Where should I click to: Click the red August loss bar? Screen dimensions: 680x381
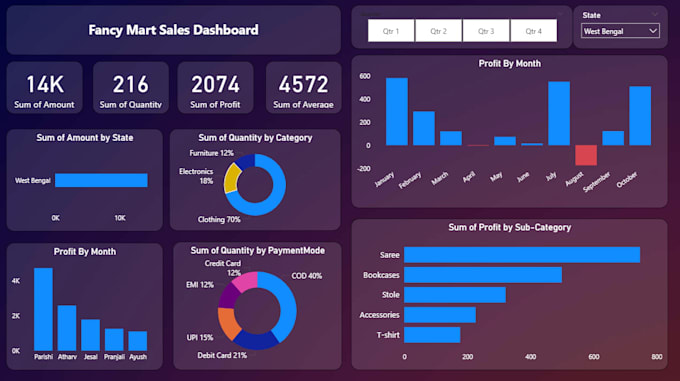(586, 155)
